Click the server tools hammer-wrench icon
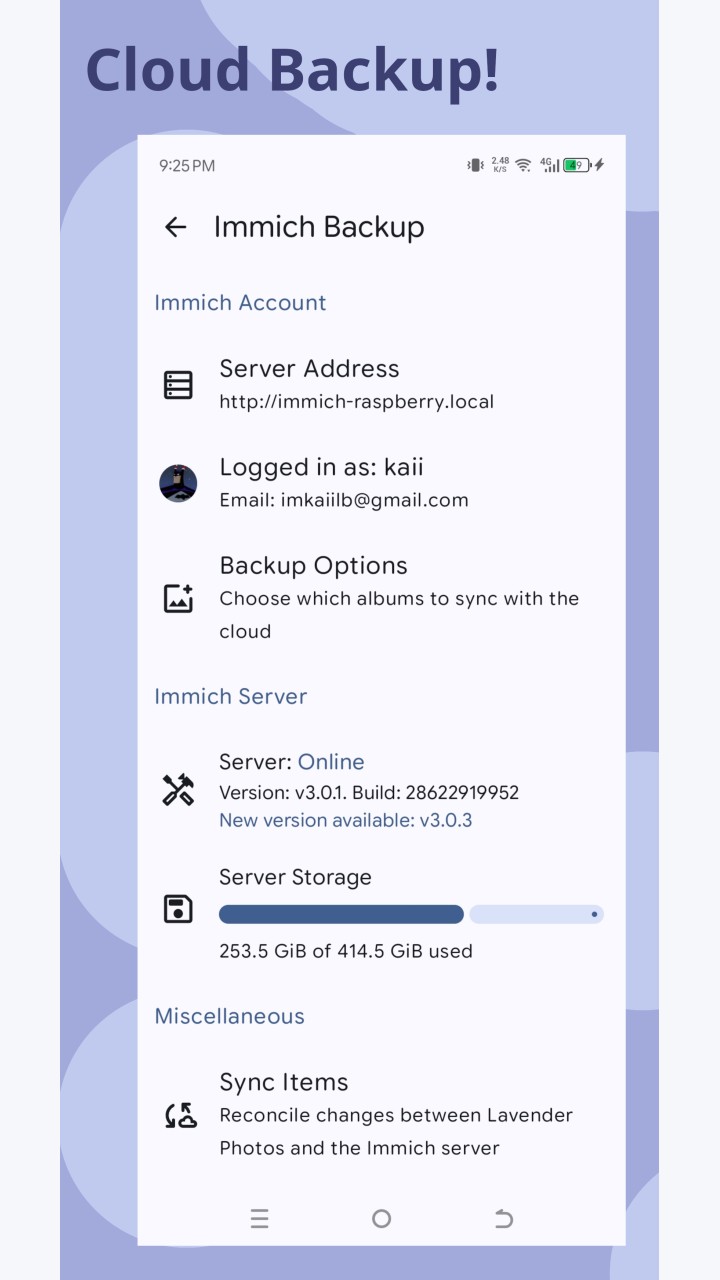This screenshot has width=720, height=1280. [x=178, y=790]
